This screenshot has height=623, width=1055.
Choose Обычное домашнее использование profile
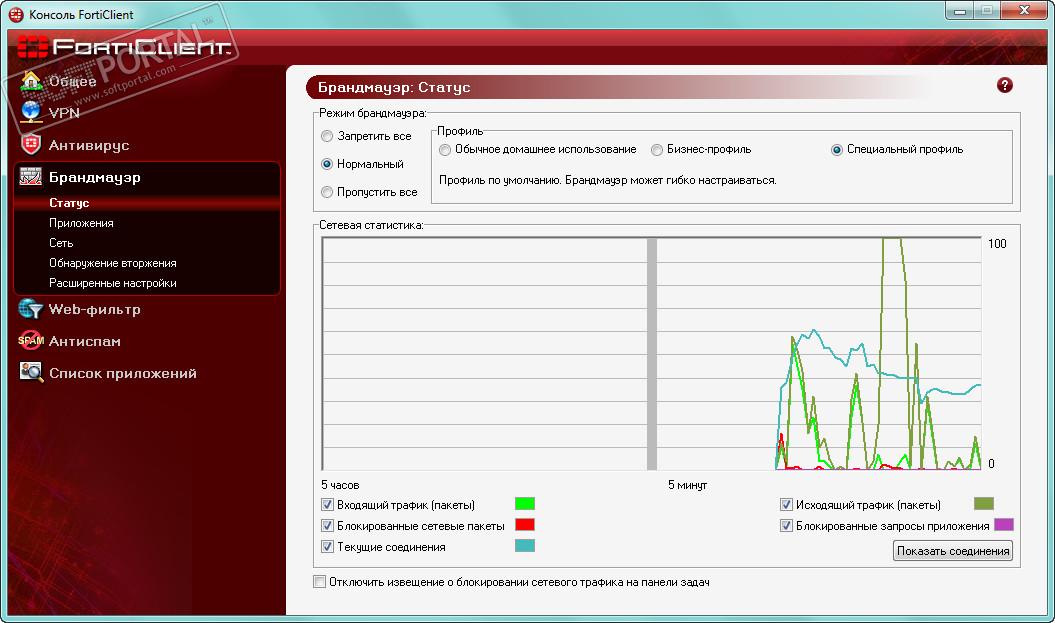(445, 149)
